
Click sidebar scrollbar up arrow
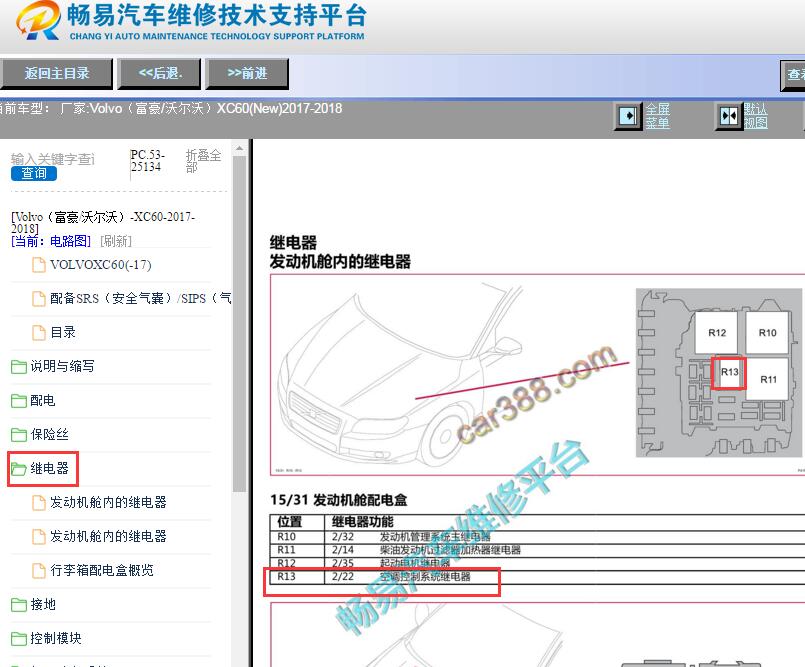[x=239, y=148]
